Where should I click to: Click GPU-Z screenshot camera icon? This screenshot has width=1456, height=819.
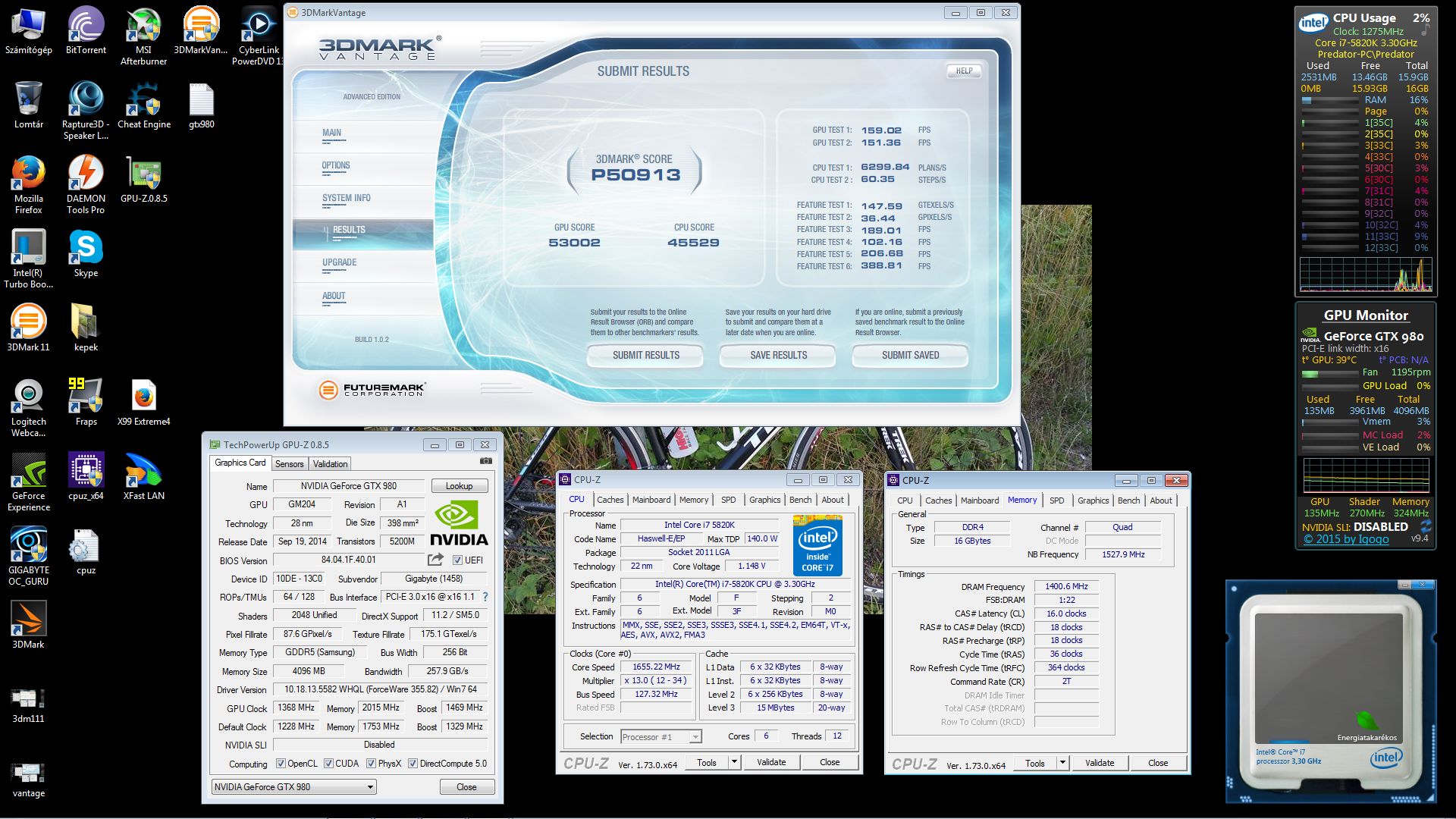click(486, 461)
